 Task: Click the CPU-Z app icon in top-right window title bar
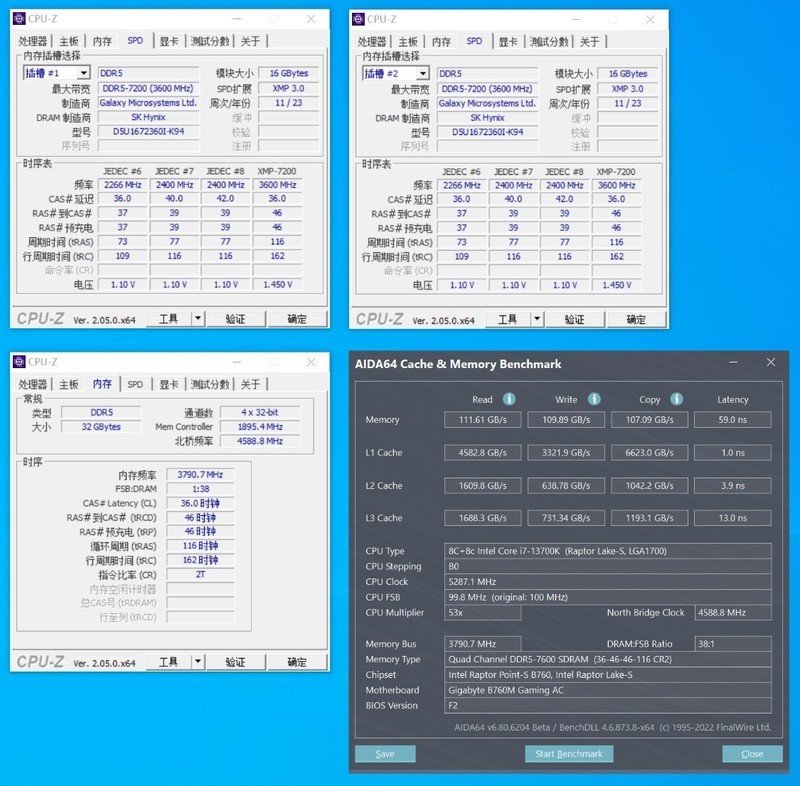pyautogui.click(x=358, y=18)
